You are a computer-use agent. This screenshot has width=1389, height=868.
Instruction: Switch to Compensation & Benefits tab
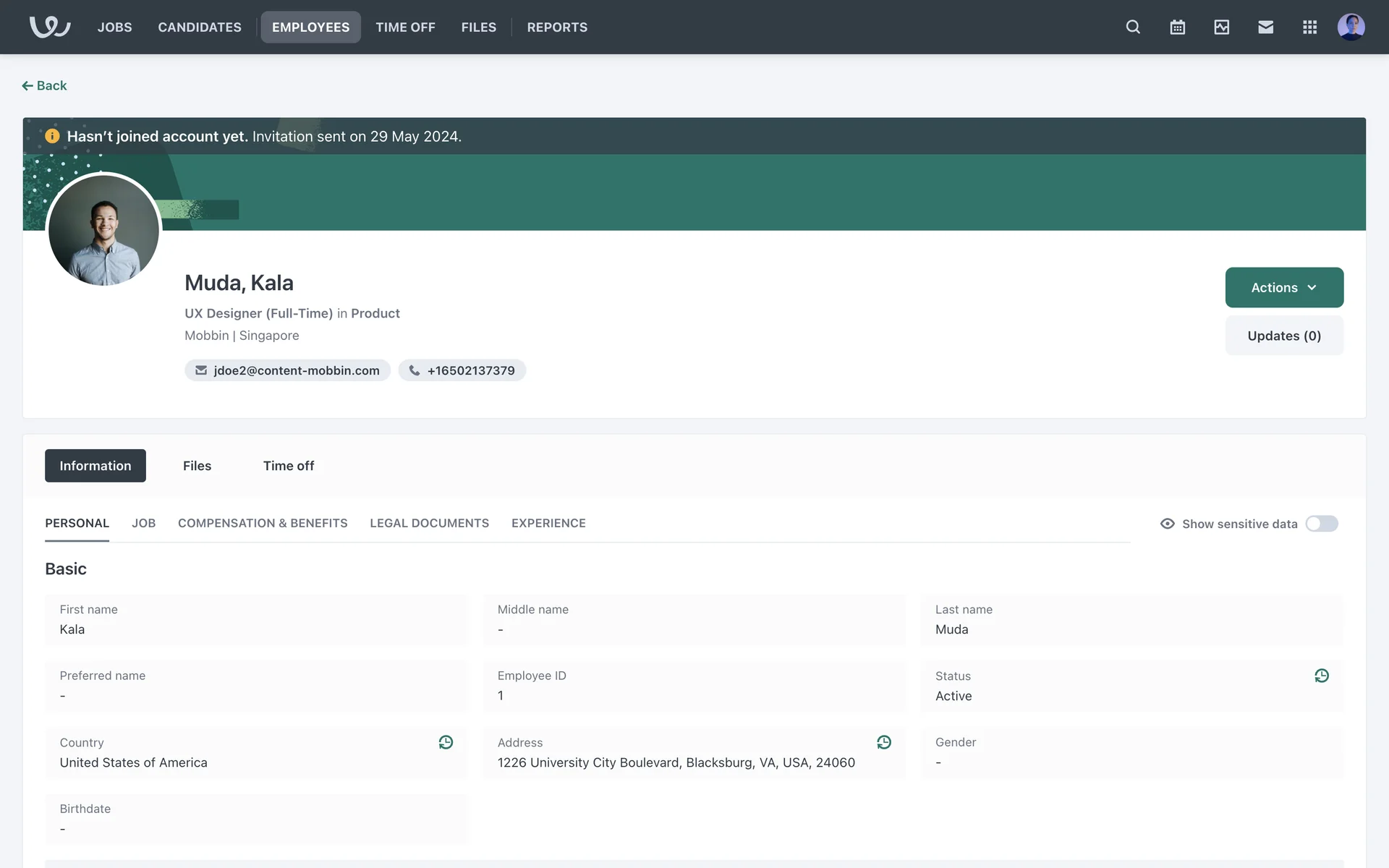[x=263, y=523]
